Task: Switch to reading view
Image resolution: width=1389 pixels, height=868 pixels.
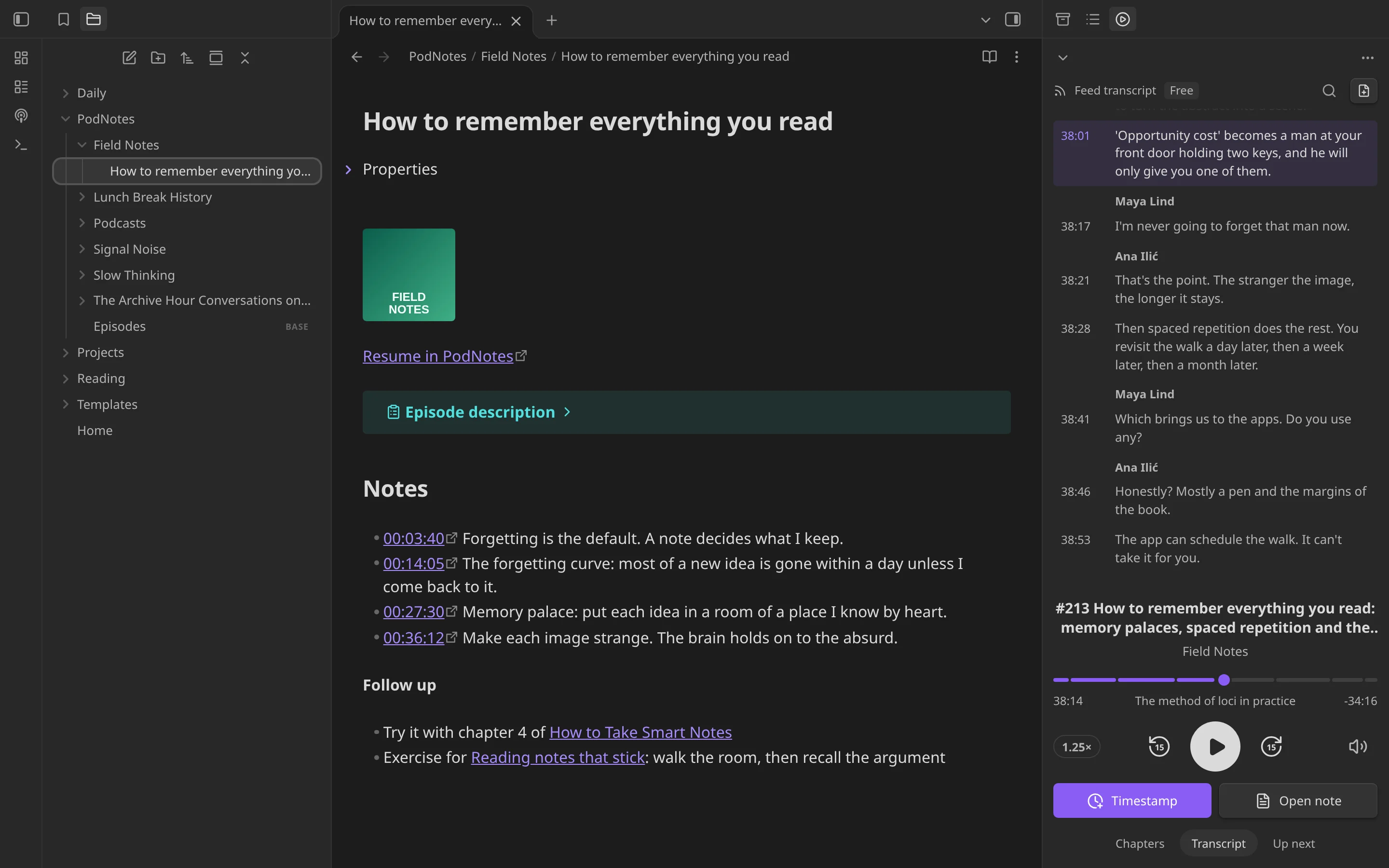Action: click(x=989, y=56)
